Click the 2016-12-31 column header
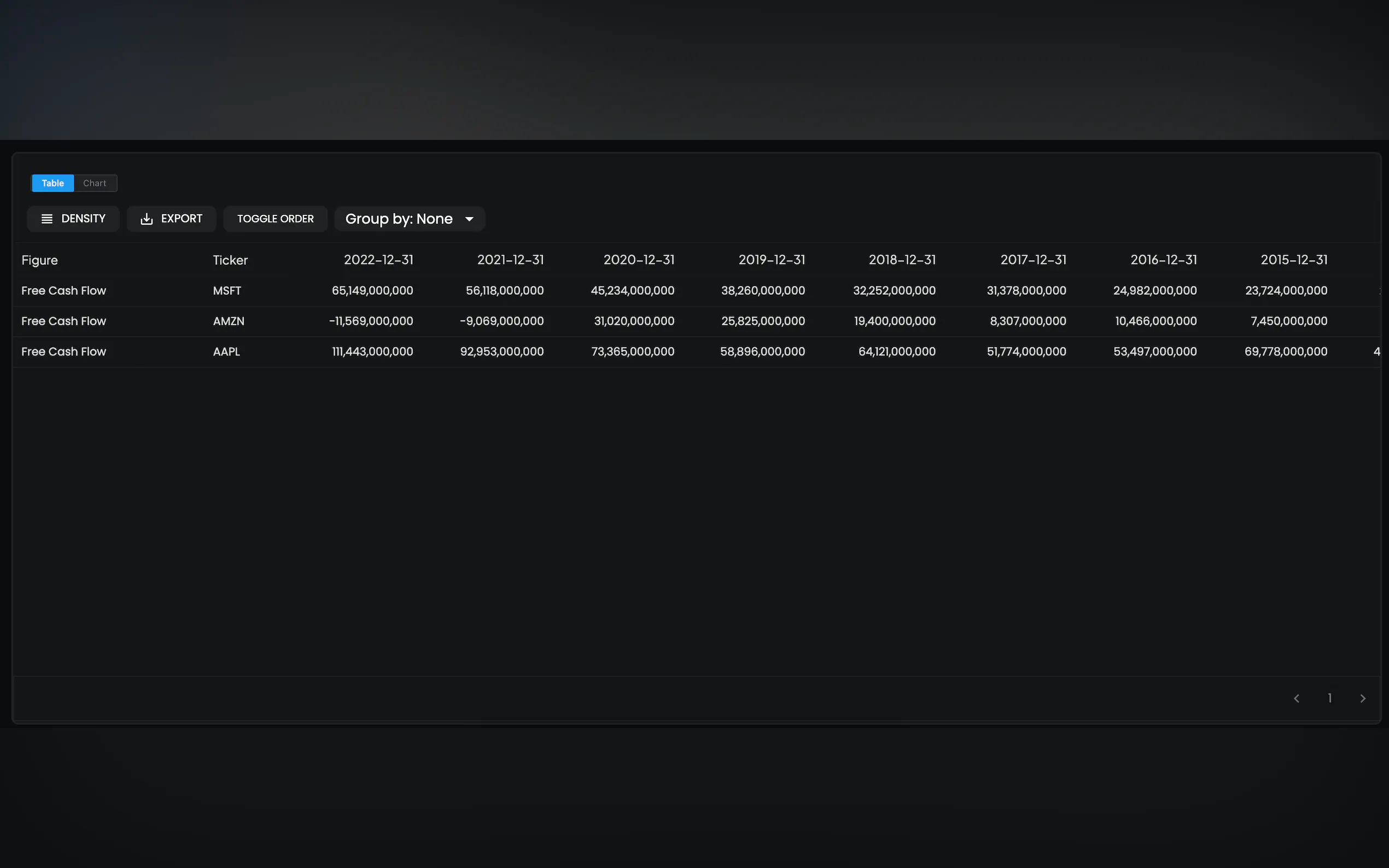The height and width of the screenshot is (868, 1389). (1163, 260)
